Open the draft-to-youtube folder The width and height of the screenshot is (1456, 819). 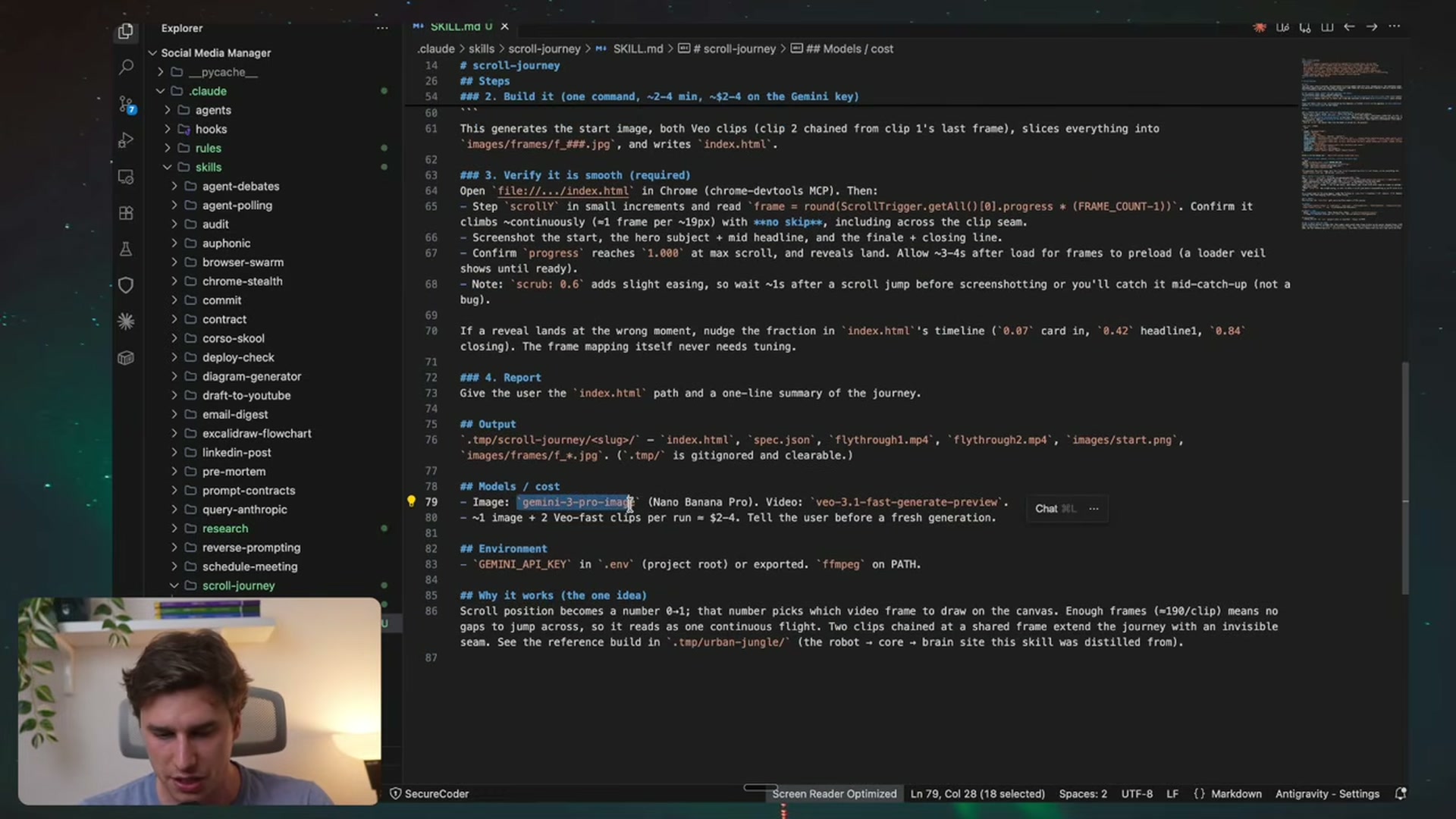click(x=246, y=395)
